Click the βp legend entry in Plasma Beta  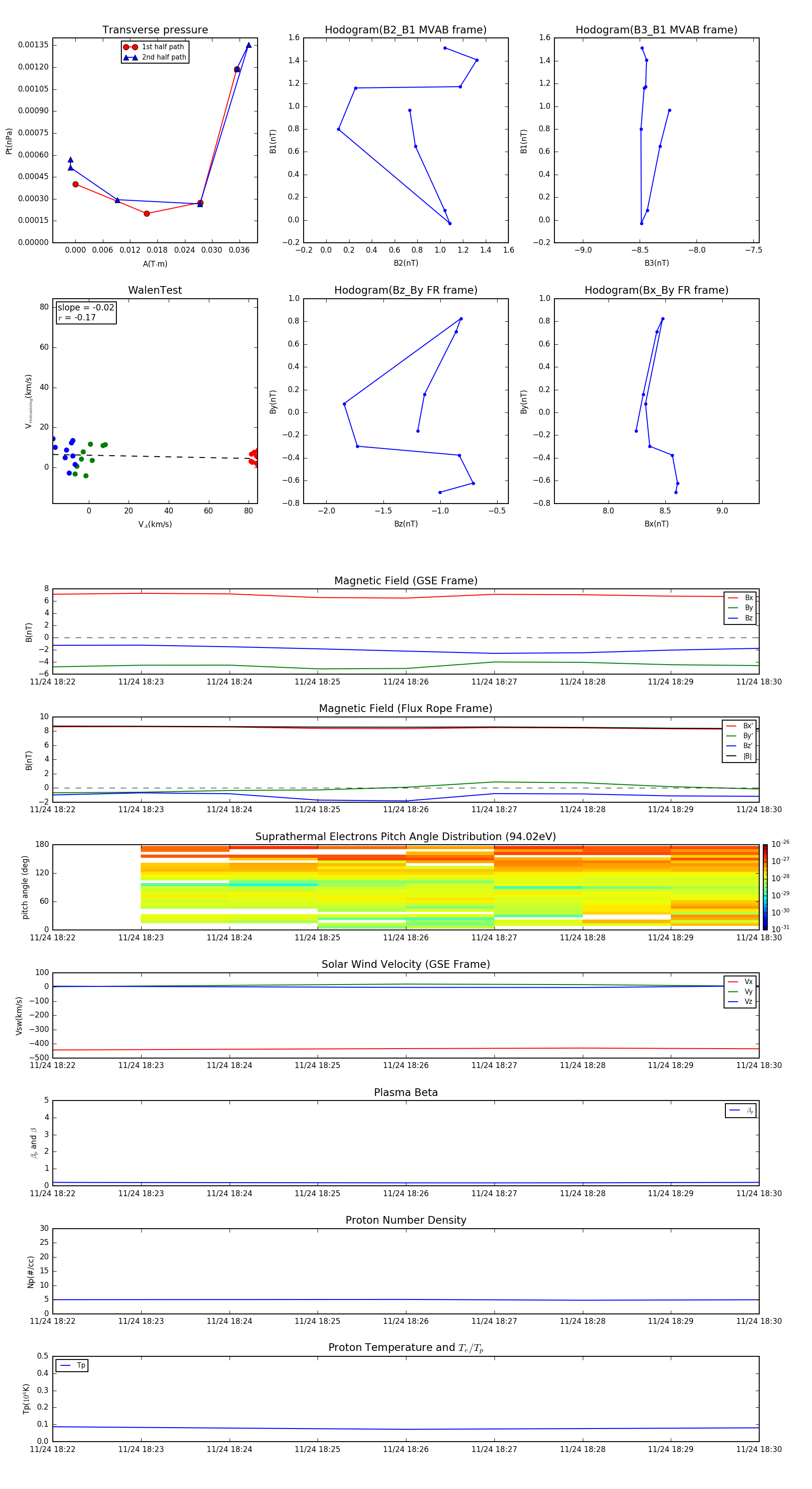tap(741, 1110)
